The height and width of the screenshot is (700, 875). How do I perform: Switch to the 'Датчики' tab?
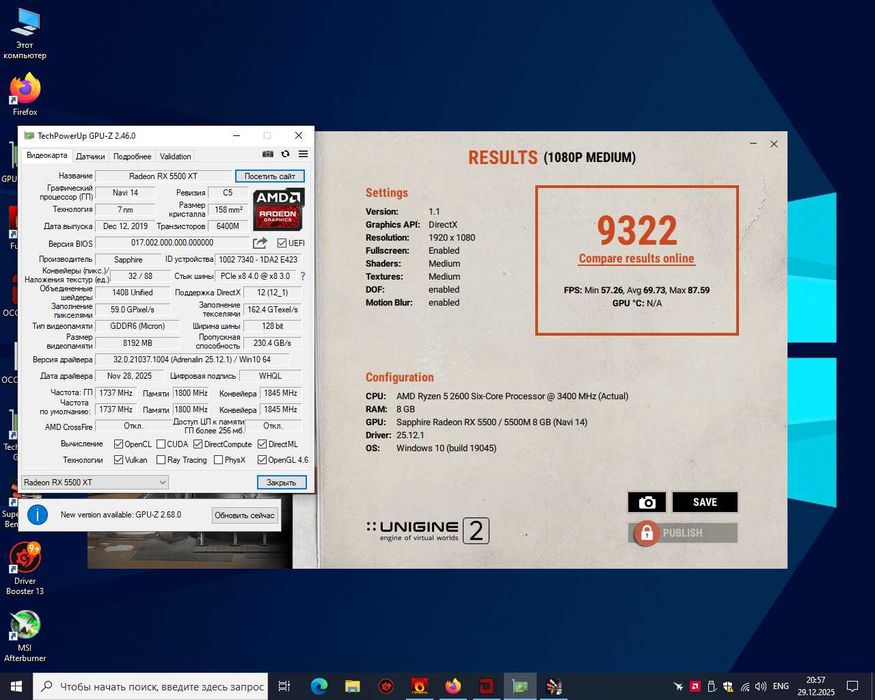pyautogui.click(x=90, y=156)
